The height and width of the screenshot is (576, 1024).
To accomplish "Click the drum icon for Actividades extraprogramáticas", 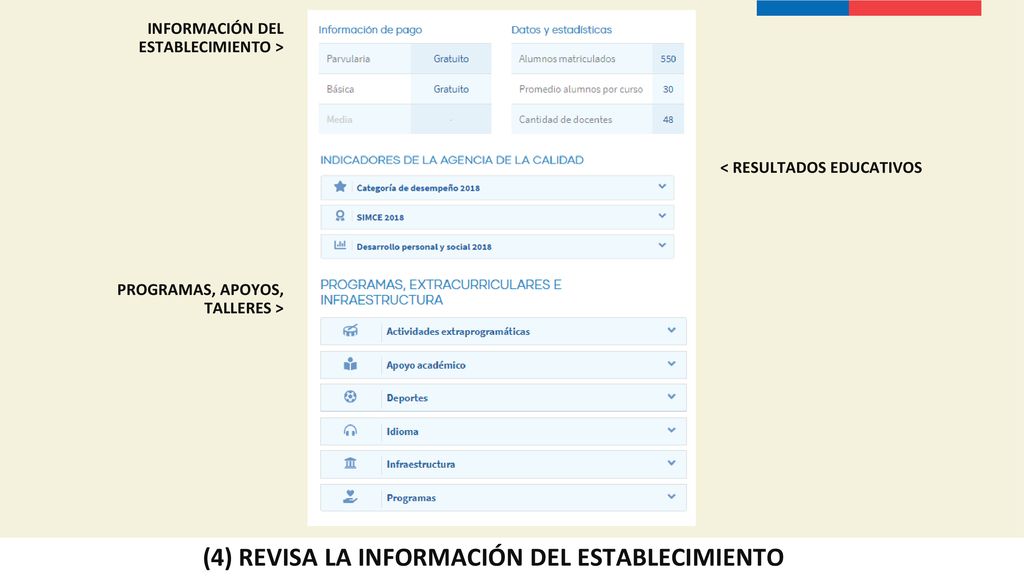I will (350, 330).
